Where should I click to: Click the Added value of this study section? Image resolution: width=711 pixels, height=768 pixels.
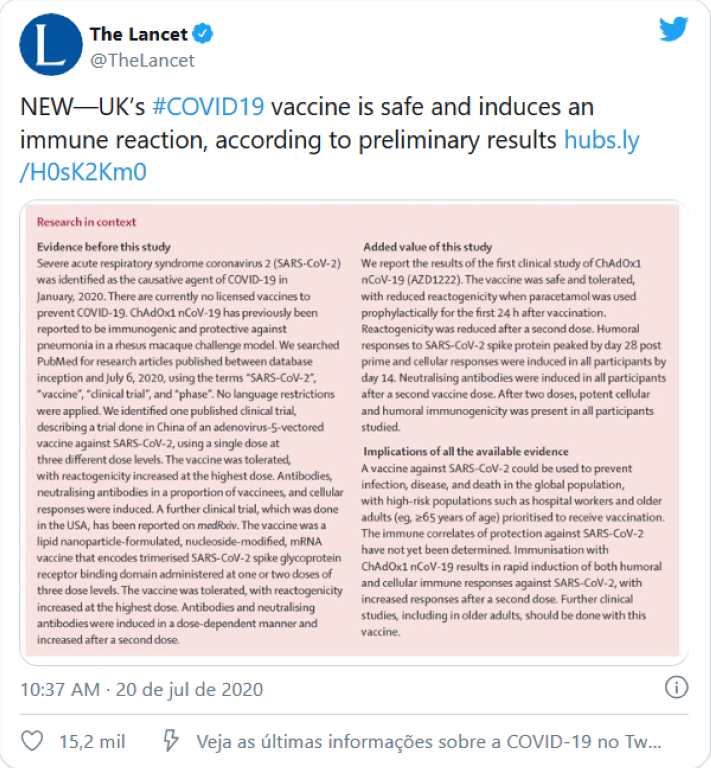(x=427, y=247)
